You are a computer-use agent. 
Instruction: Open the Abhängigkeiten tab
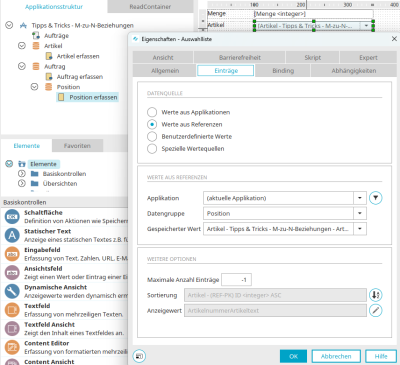point(354,71)
